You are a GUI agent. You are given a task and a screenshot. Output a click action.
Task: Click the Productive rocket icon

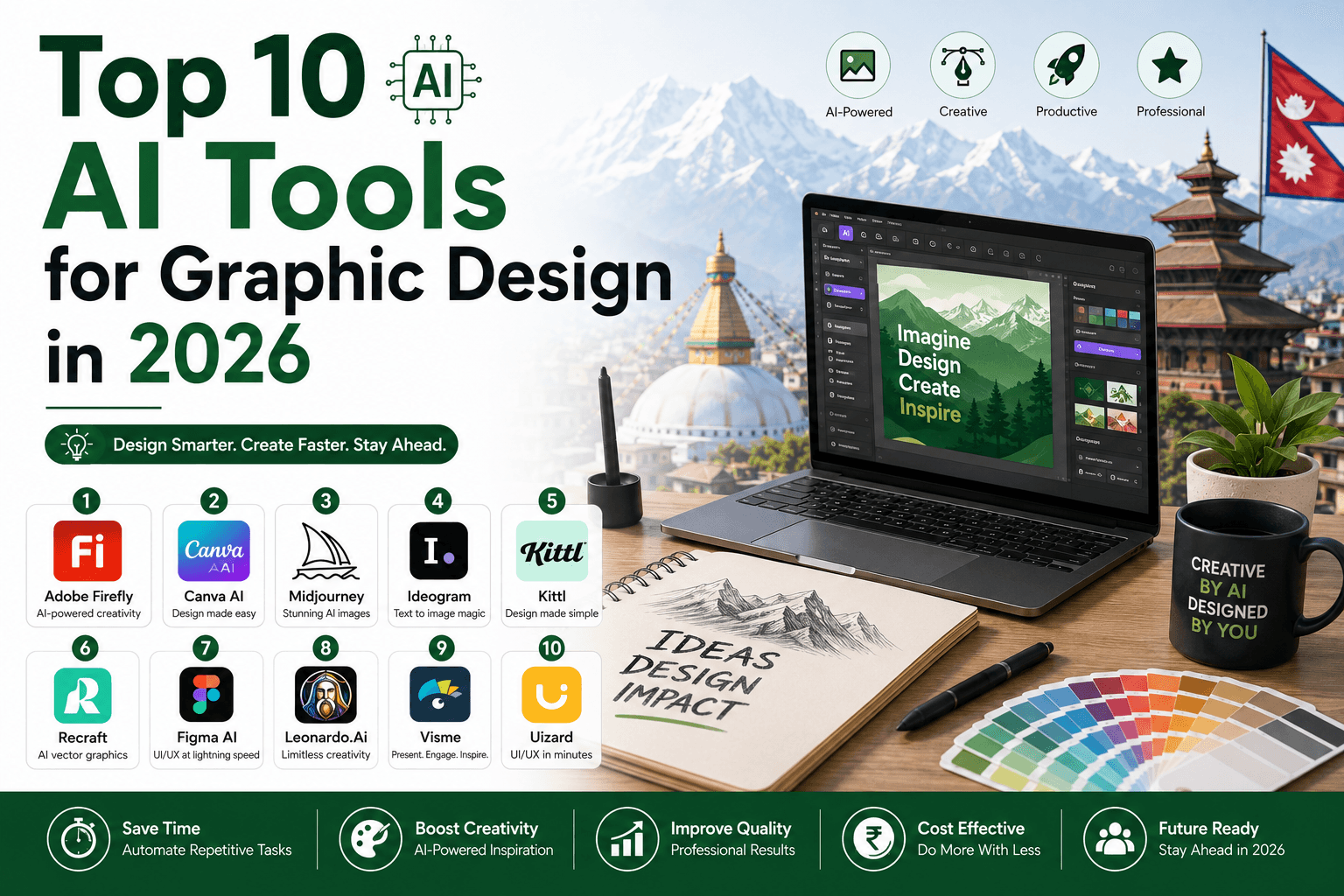[1066, 66]
